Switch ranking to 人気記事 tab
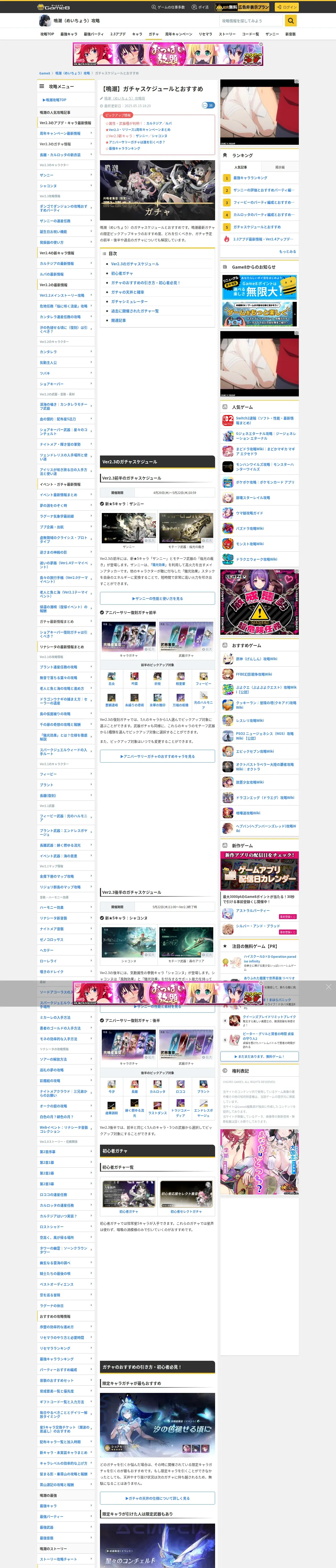The height and width of the screenshot is (1568, 336). (240, 167)
